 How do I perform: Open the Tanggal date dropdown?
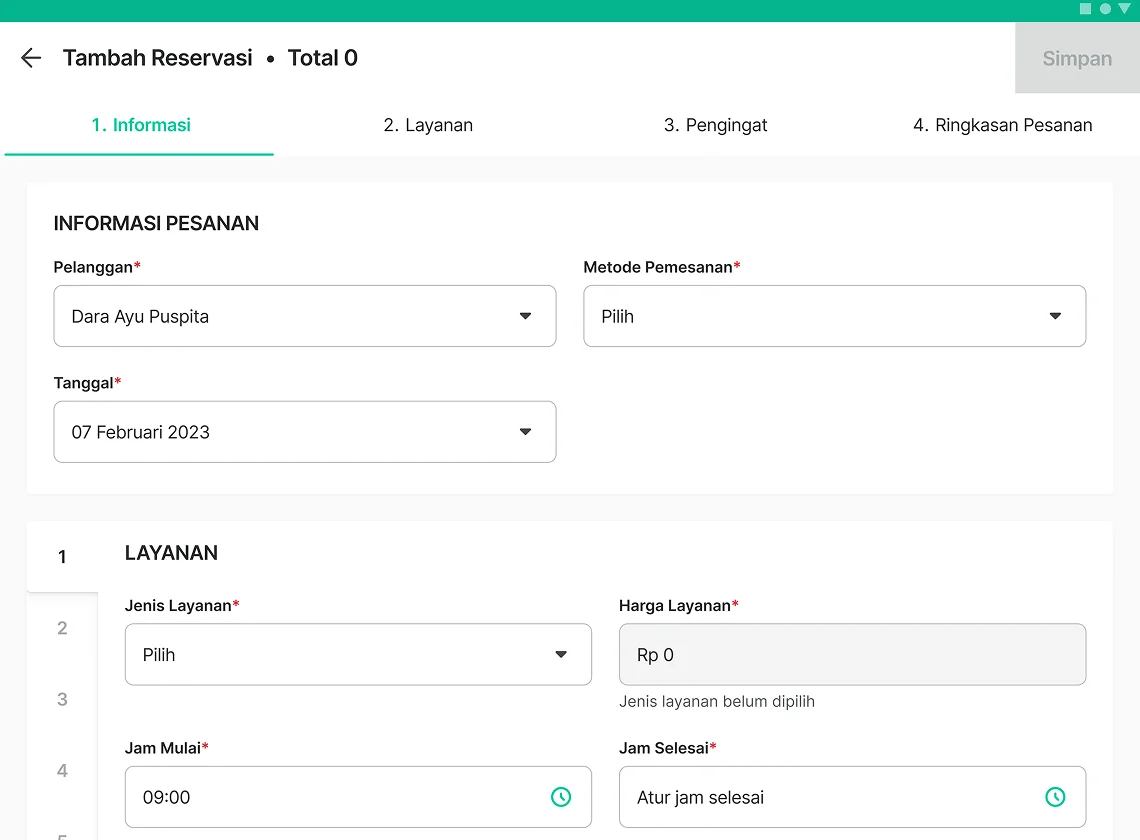[305, 432]
